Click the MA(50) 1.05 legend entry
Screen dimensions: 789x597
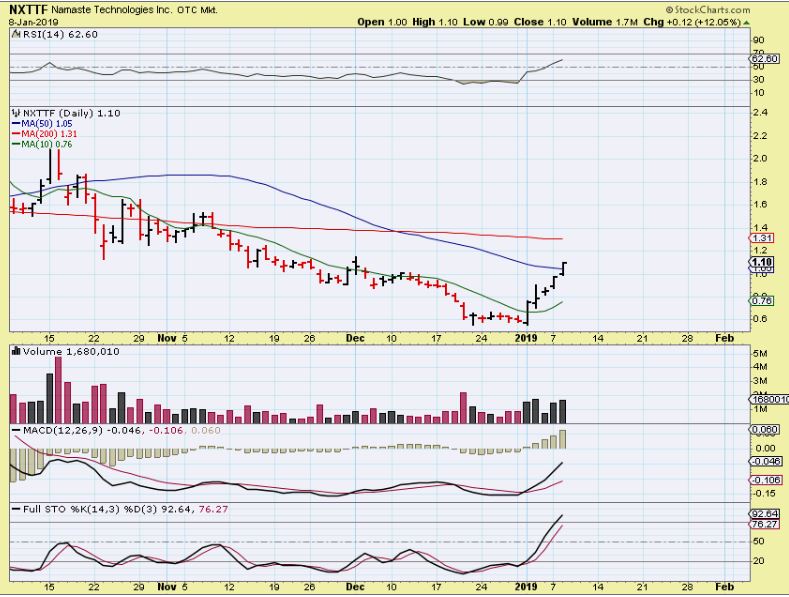point(47,123)
